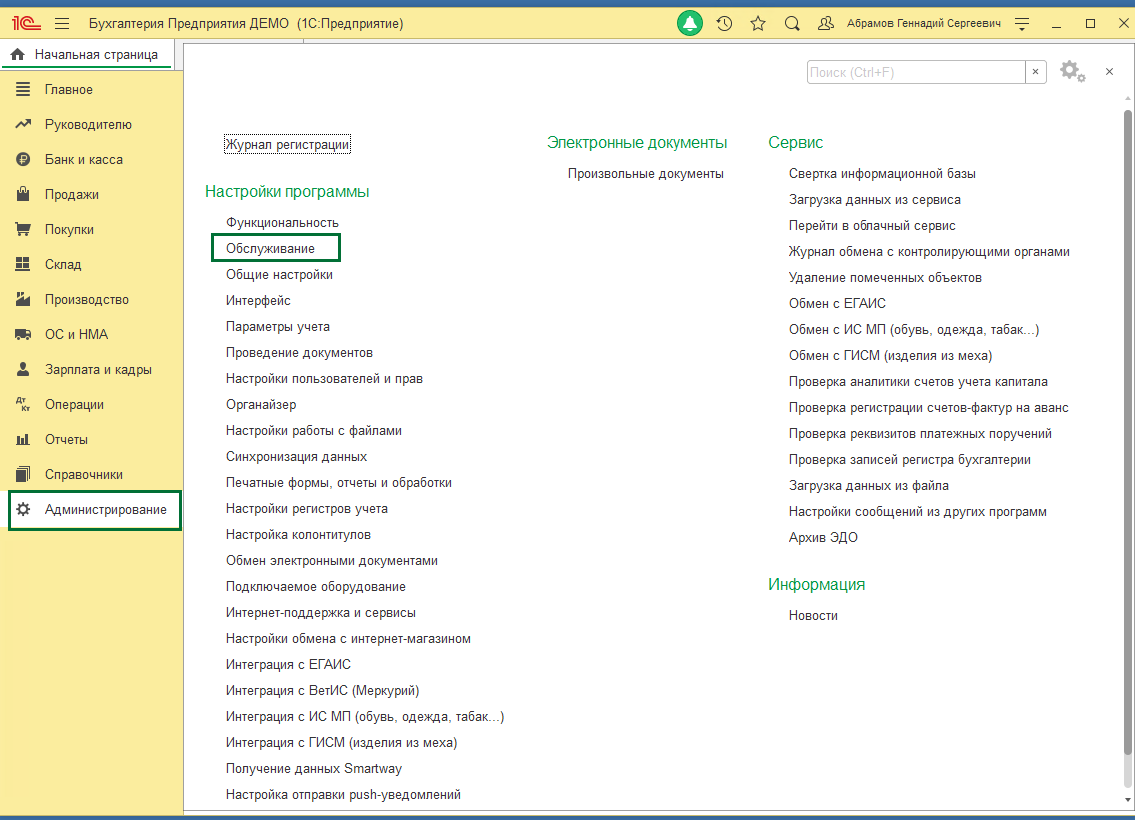Screen dimensions: 1135x820
Task: Open Отчеты bar chart icon
Action: pyautogui.click(x=23, y=439)
